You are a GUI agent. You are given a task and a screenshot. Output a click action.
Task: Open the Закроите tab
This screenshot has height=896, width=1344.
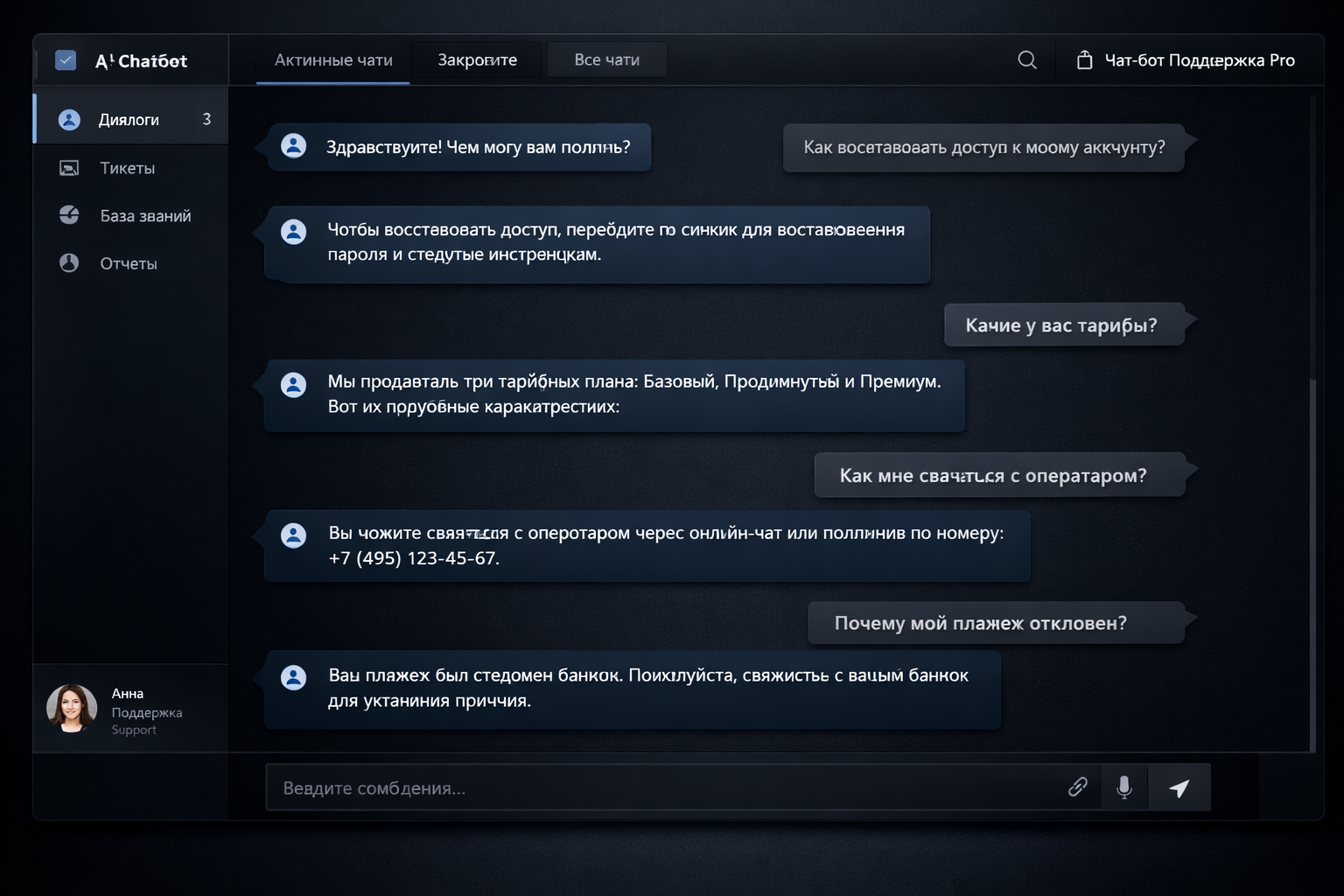477,60
